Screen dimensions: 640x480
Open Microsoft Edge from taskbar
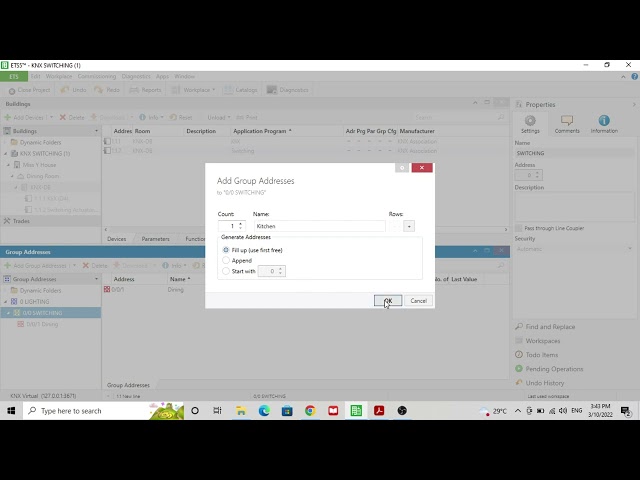click(264, 411)
